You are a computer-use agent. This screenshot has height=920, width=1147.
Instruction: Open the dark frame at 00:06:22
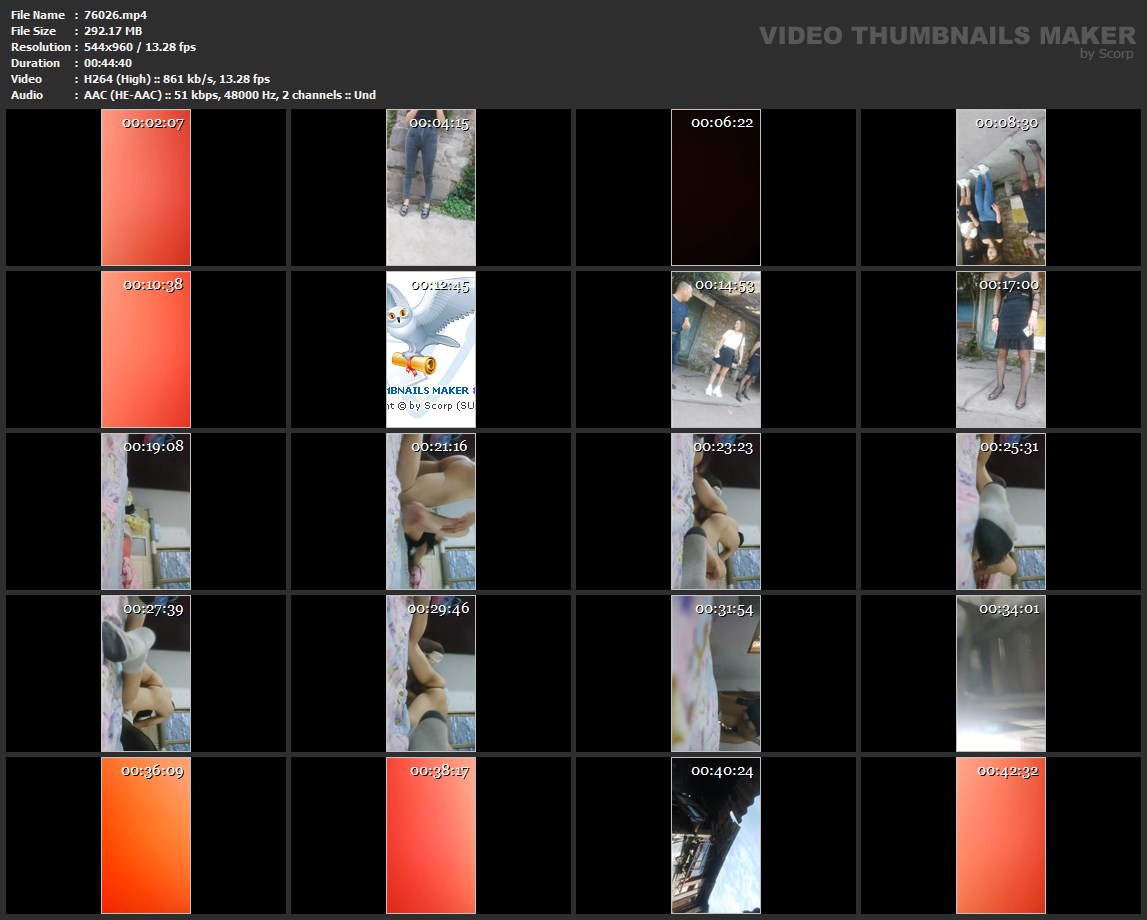coord(716,187)
